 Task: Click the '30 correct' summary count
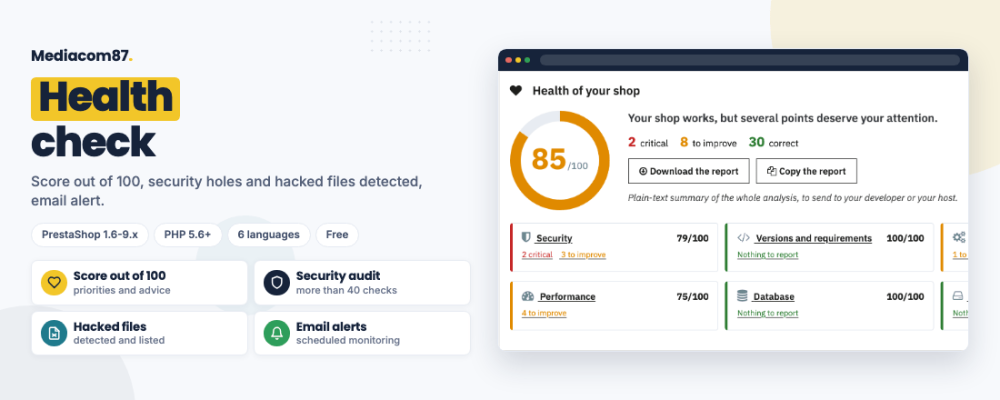[773, 142]
